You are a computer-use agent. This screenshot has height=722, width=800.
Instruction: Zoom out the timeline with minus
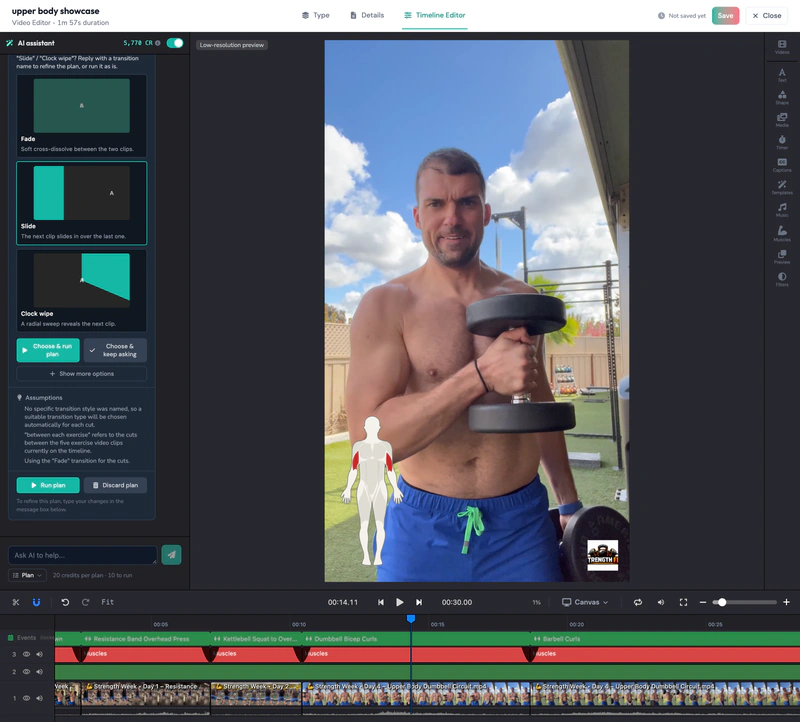[x=703, y=602]
